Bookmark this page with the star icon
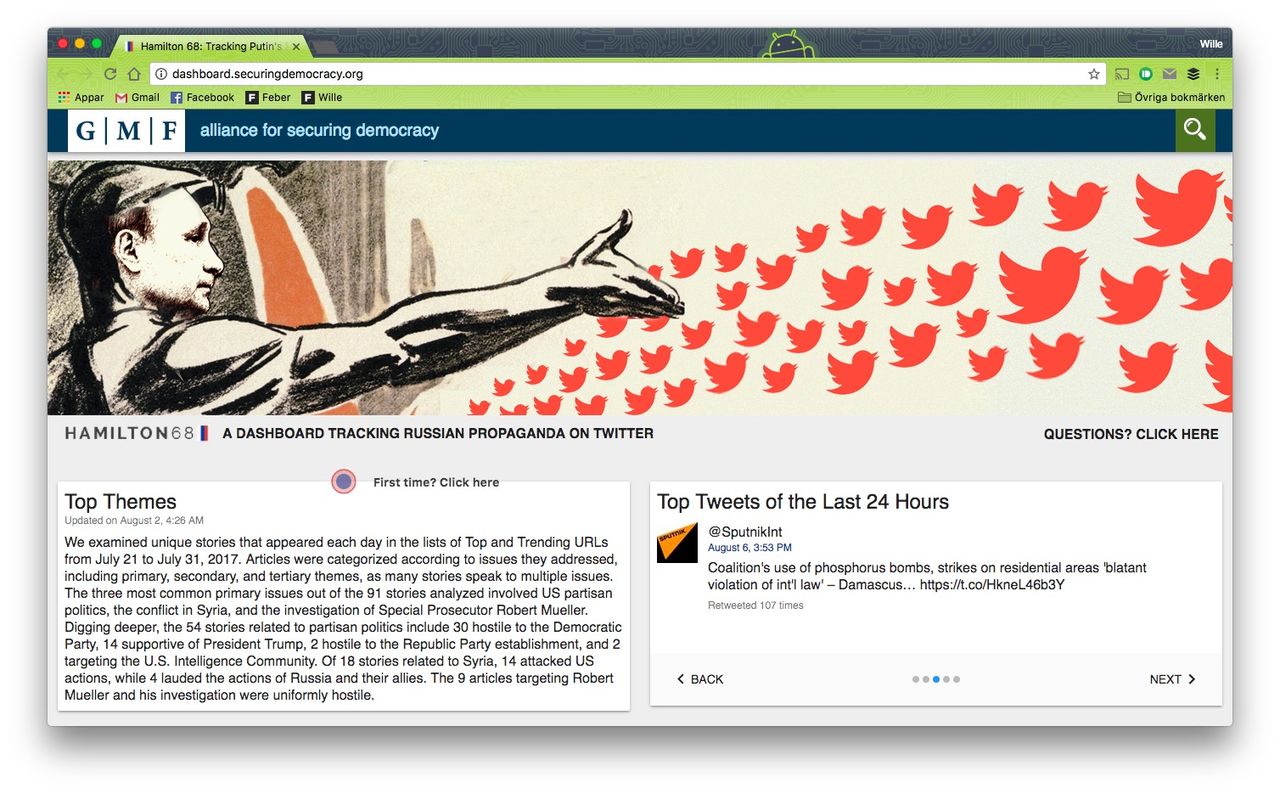 click(x=1094, y=74)
